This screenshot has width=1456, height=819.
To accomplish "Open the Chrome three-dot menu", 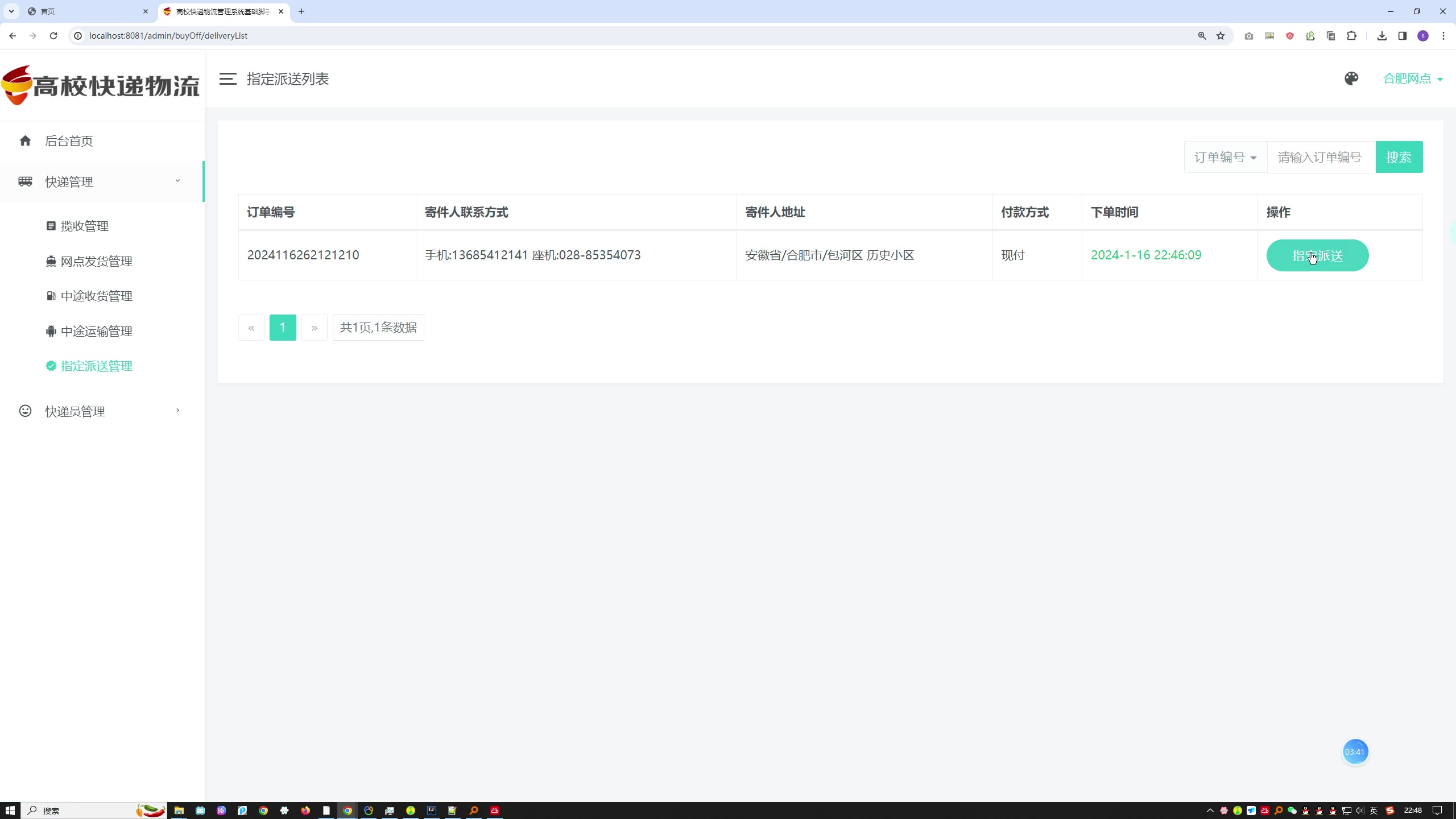I will point(1443,36).
